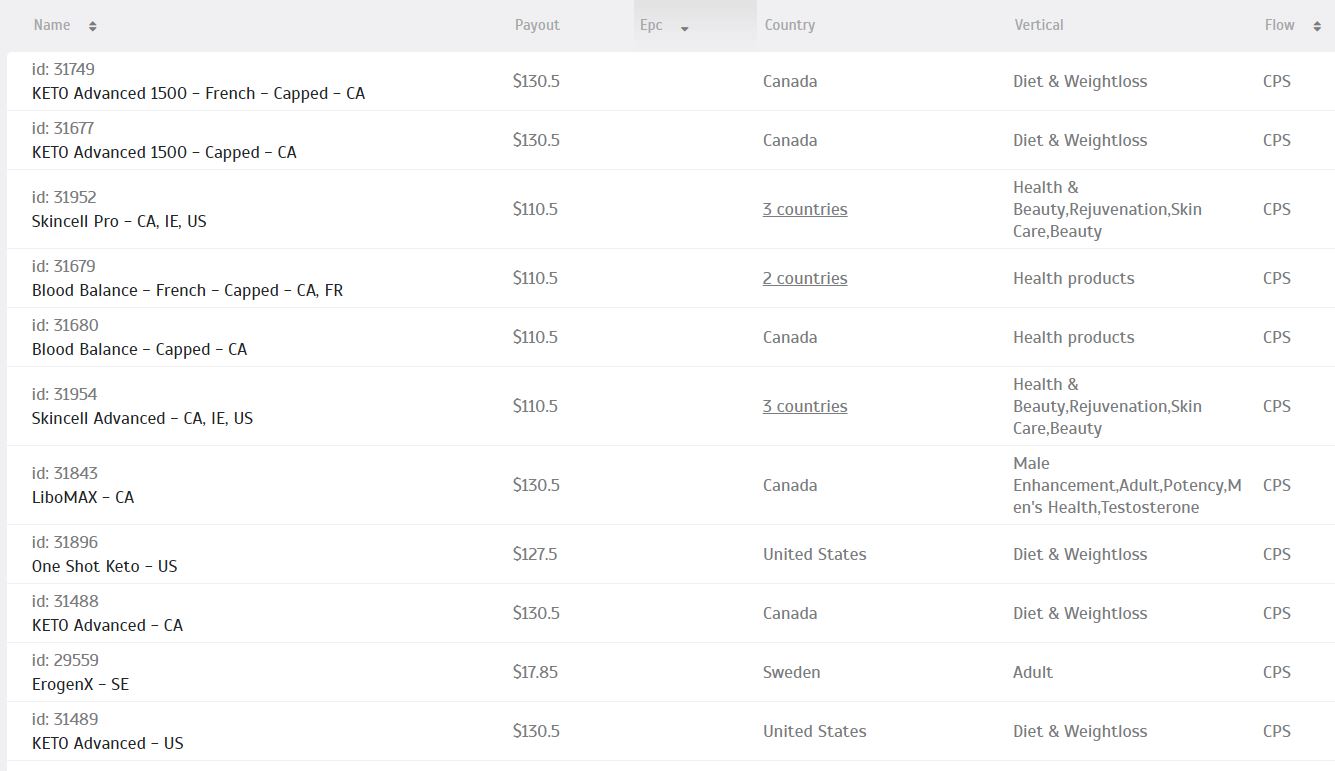The width and height of the screenshot is (1335, 771).
Task: Click the Country column header
Action: pyautogui.click(x=789, y=25)
